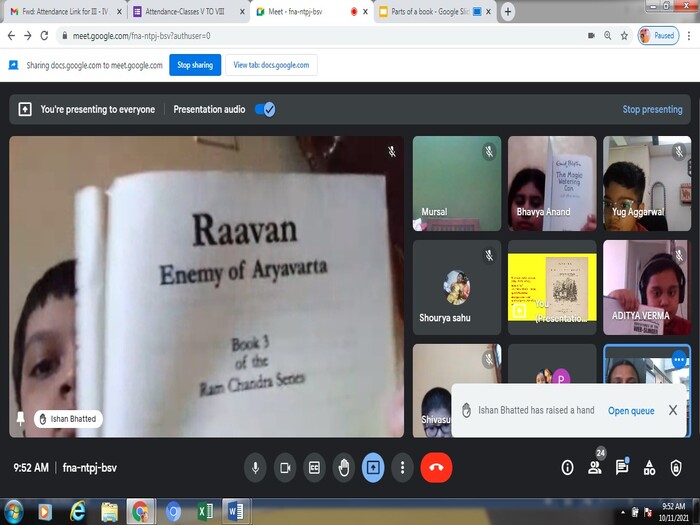Select Shourya sahu participant tile
The height and width of the screenshot is (525, 700).
tap(457, 288)
